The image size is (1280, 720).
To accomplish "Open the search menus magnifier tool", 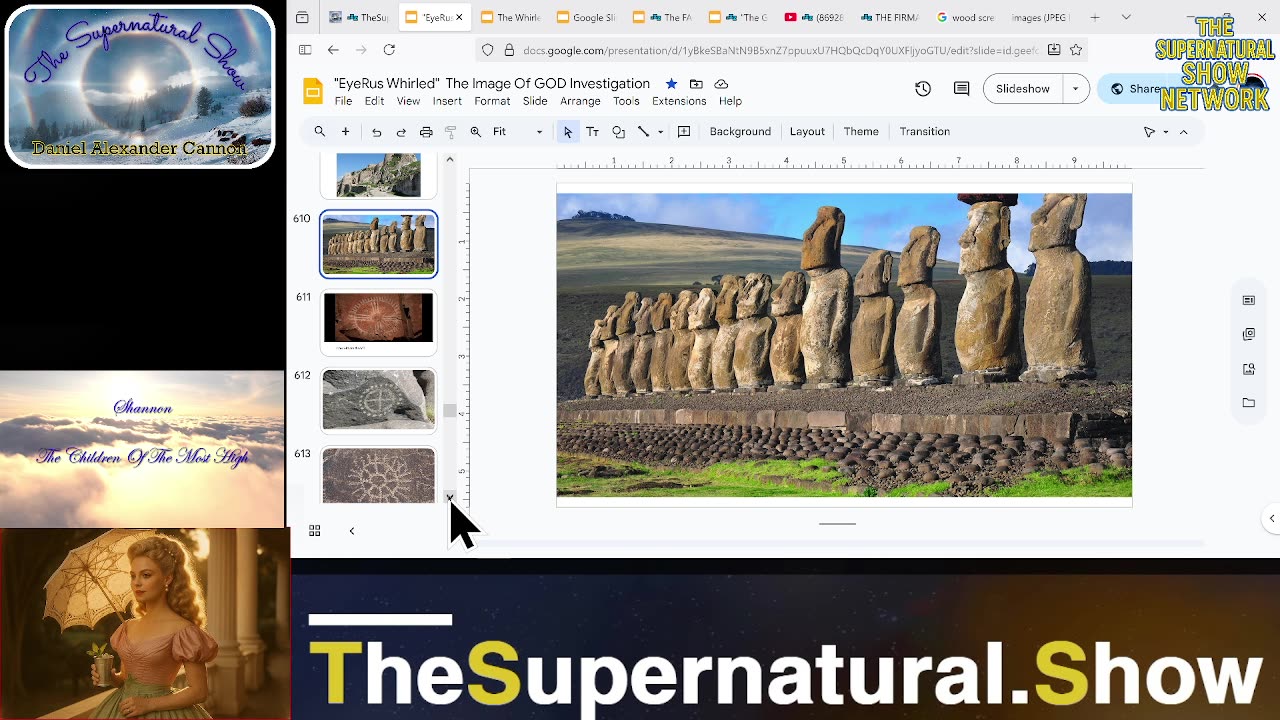I will click(320, 132).
